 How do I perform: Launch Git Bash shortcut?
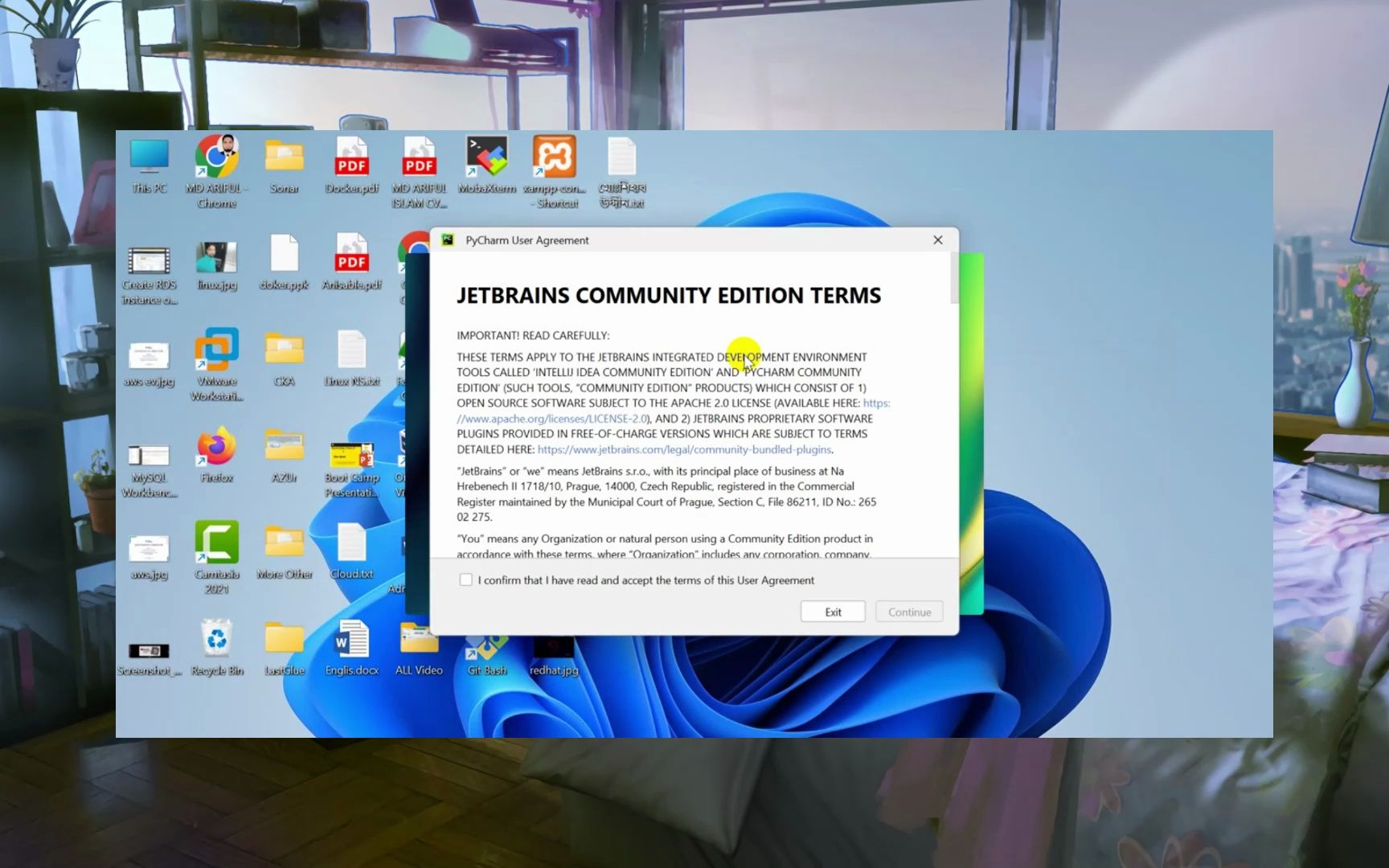[x=487, y=656]
